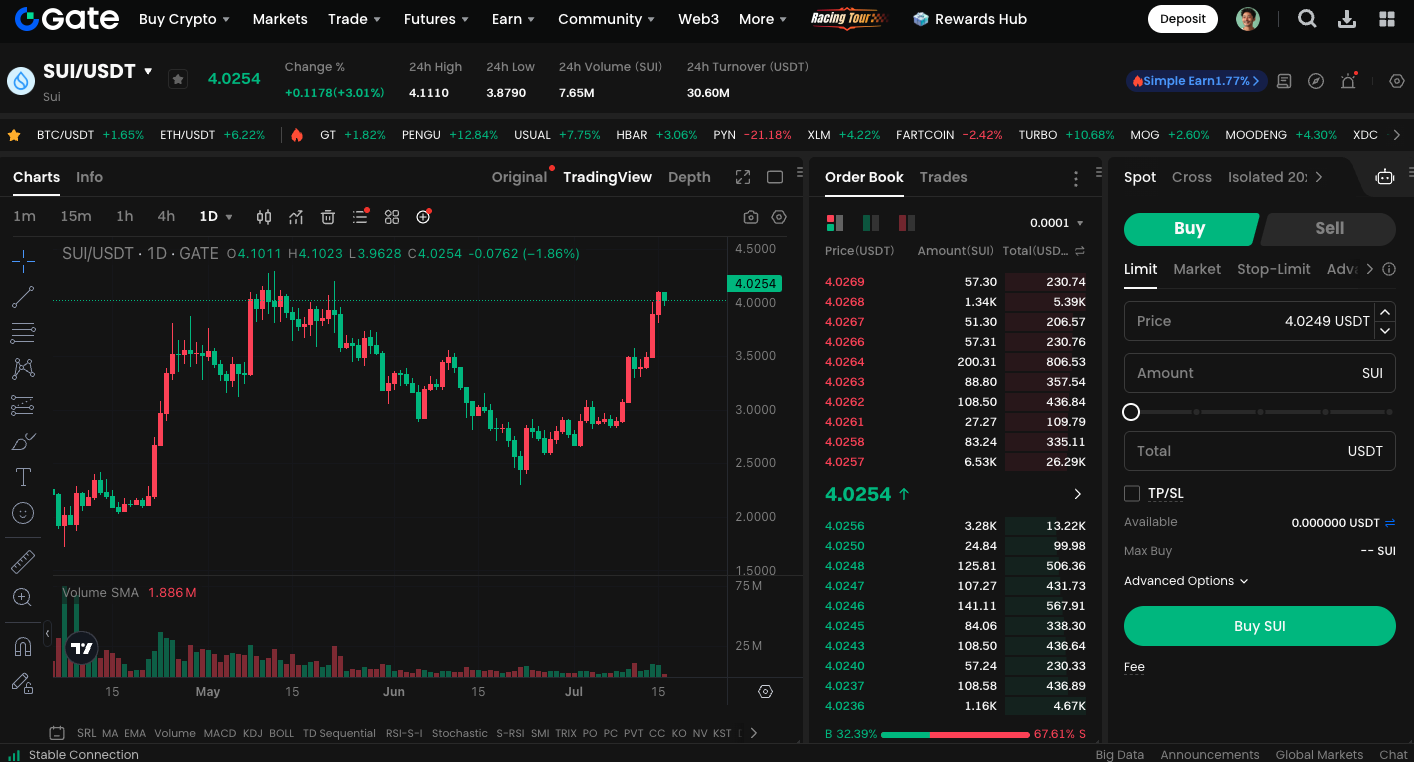Show only sell orders in order book
This screenshot has height=762, width=1414.
pos(906,222)
